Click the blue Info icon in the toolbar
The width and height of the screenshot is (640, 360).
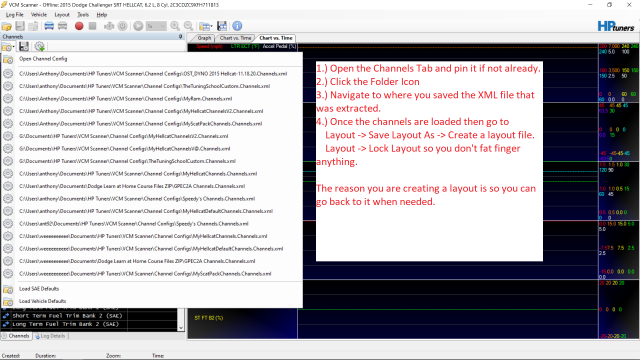click(237, 26)
